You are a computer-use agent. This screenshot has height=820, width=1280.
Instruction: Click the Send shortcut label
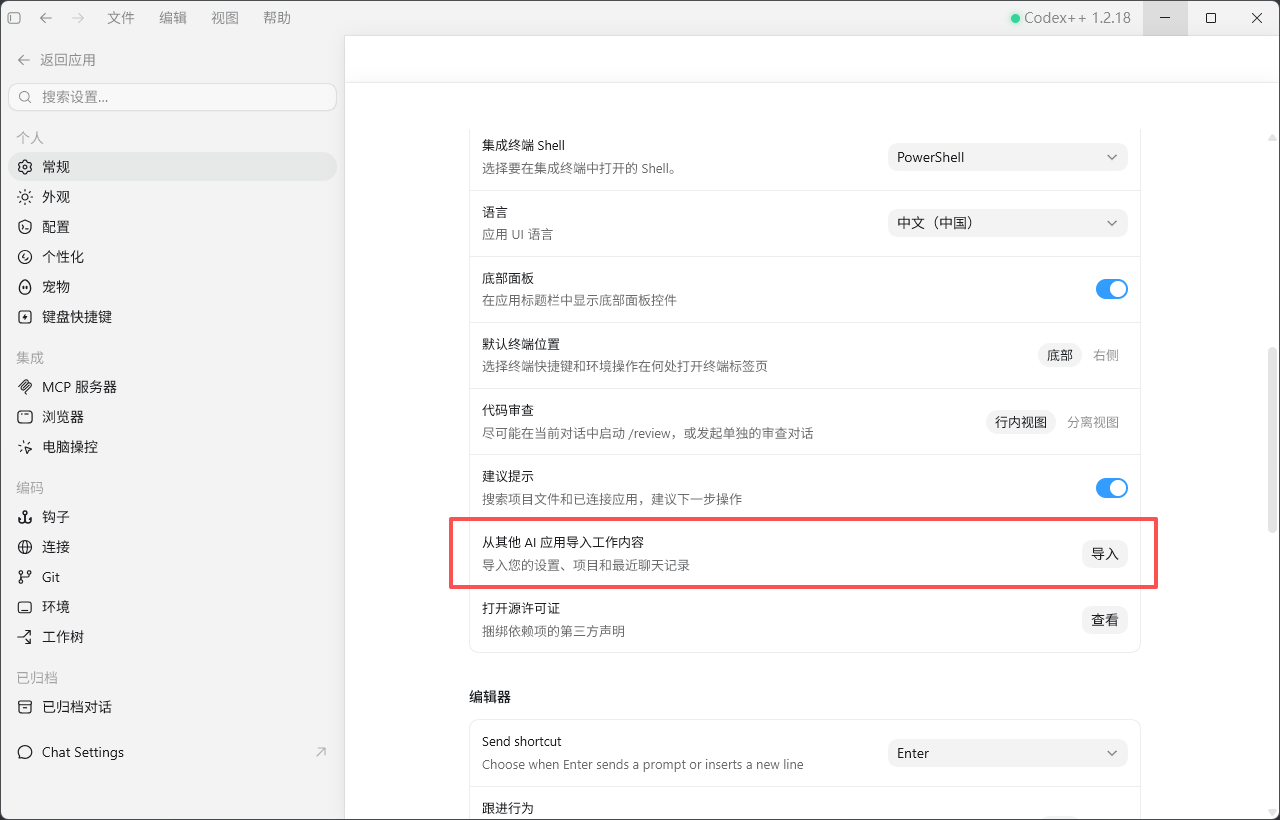point(522,742)
